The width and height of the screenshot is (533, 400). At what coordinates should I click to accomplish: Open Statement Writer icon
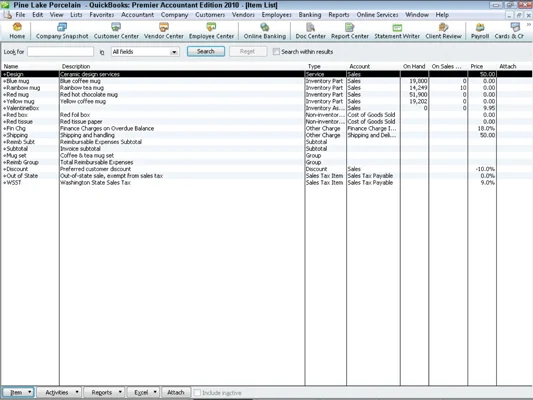(x=397, y=31)
